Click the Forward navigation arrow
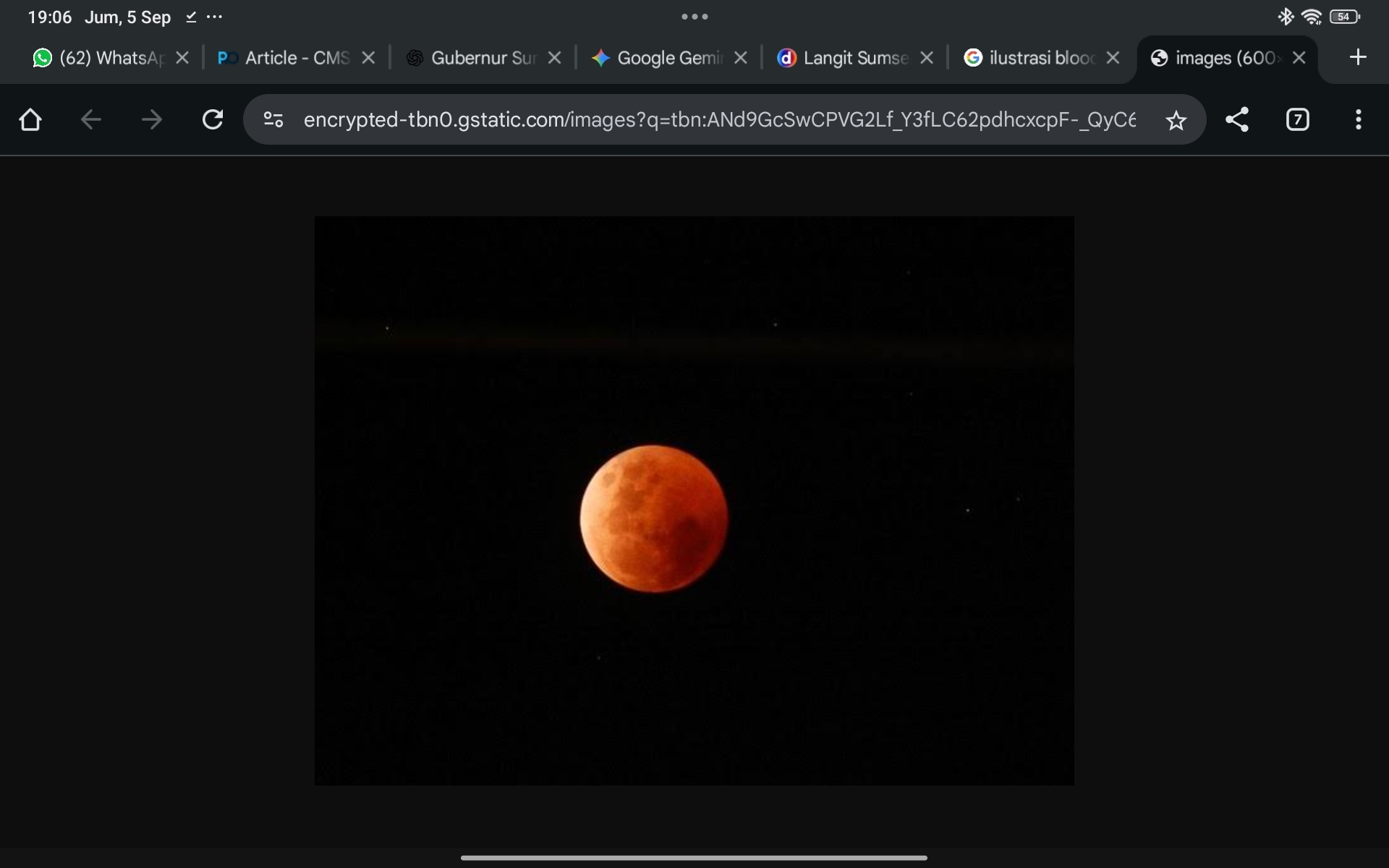Image resolution: width=1389 pixels, height=868 pixels. 151,119
